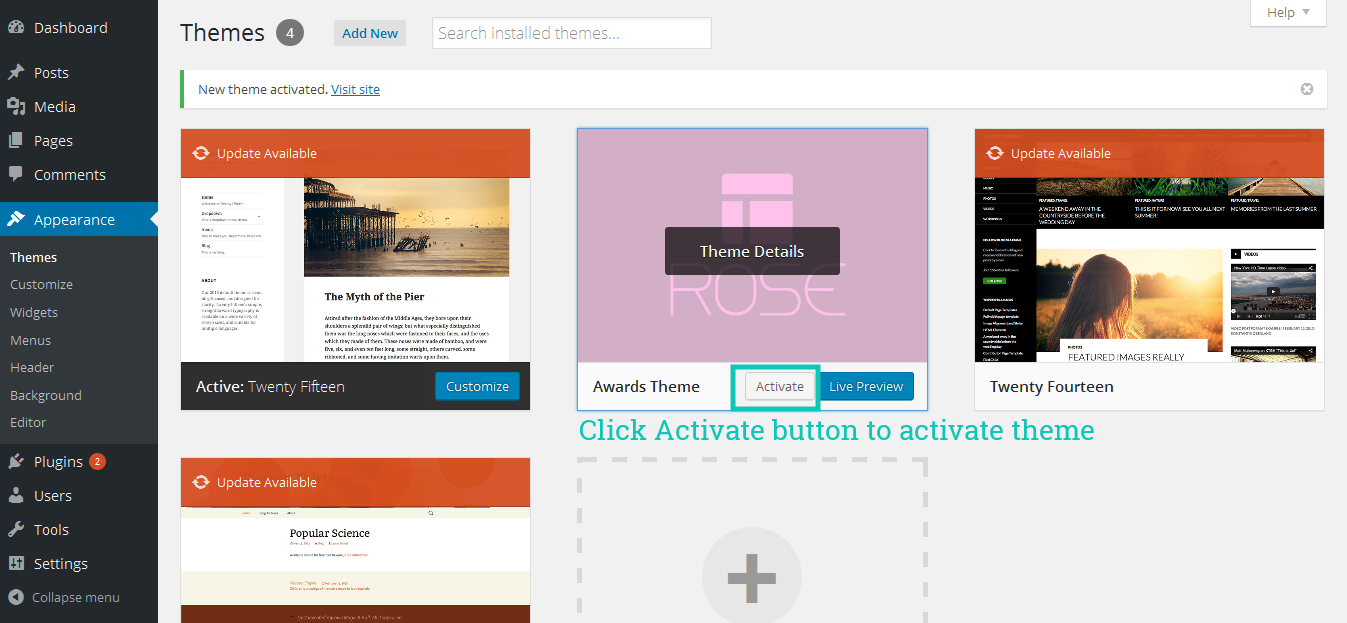Open the Pages menu
Screen dimensions: 1347x623
[53, 140]
